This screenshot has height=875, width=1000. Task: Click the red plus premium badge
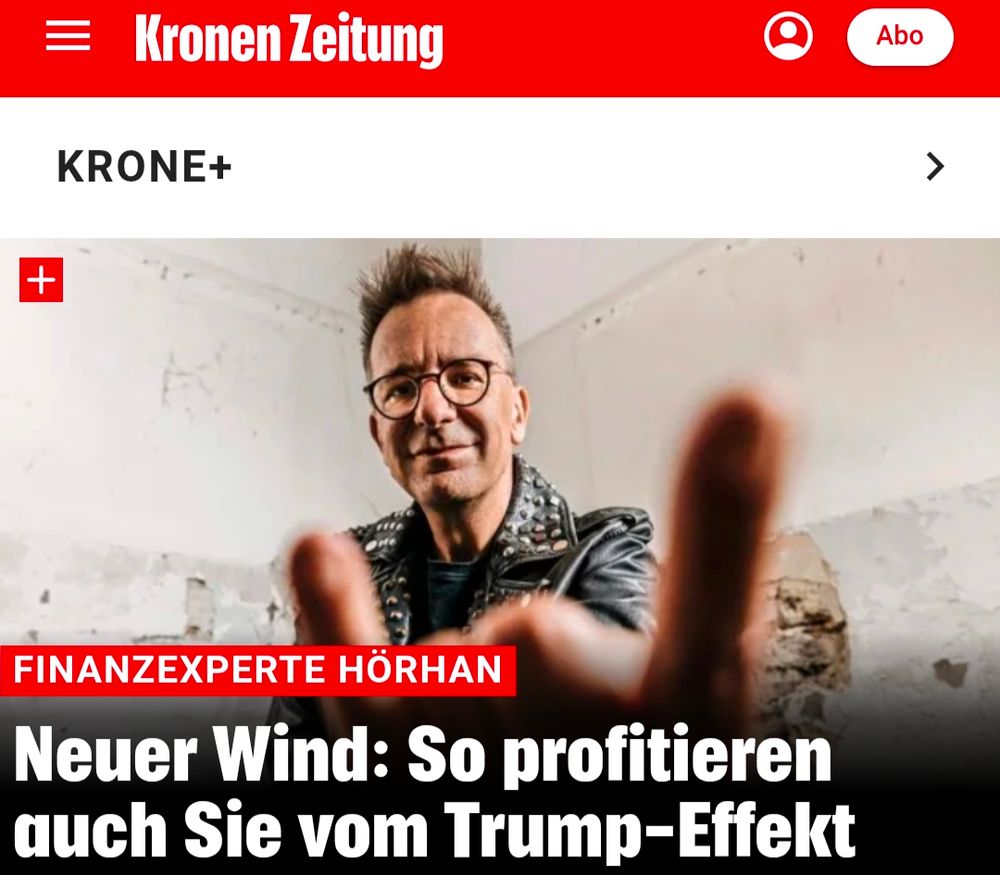tap(41, 280)
